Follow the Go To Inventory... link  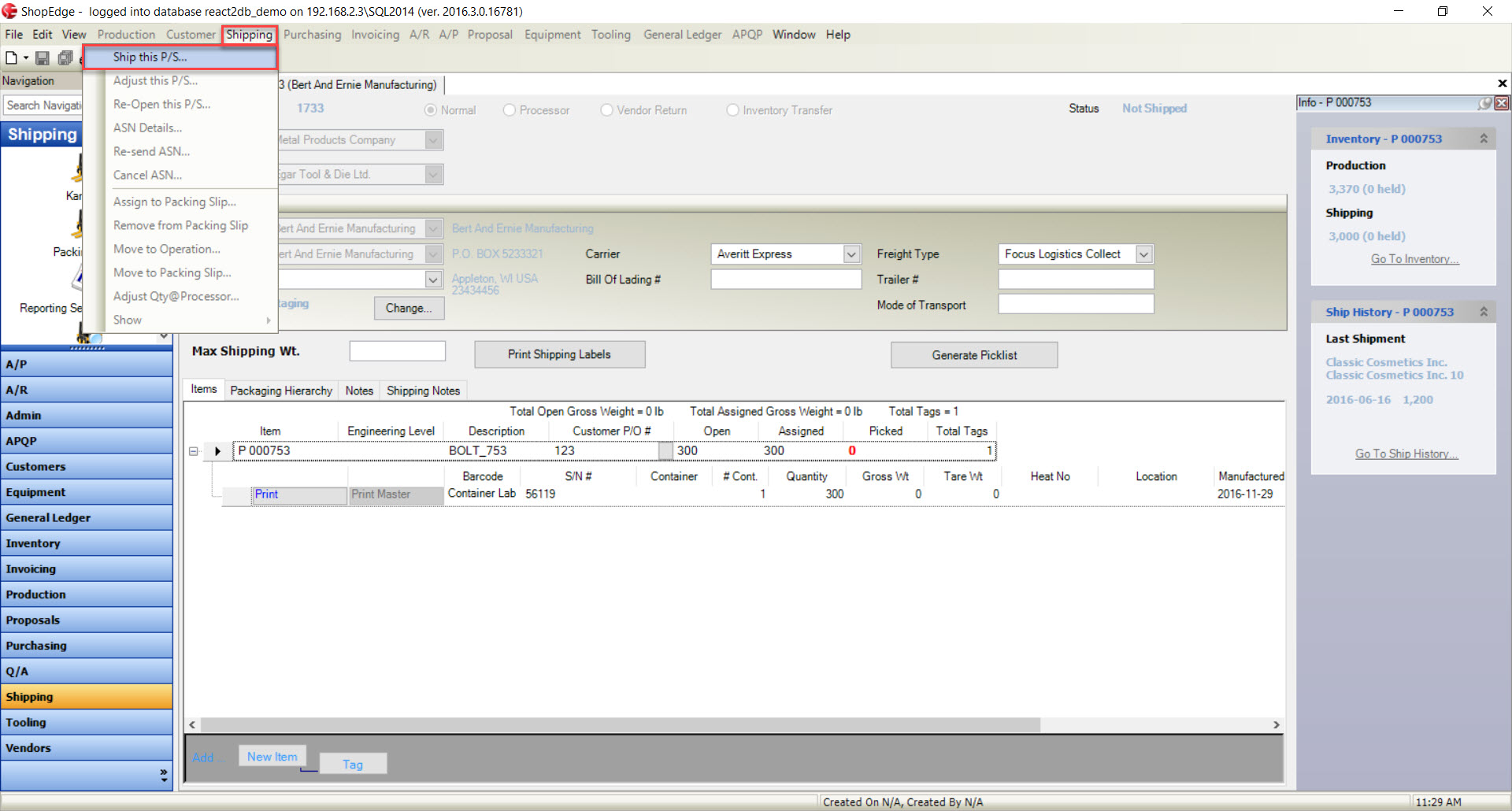1414,259
